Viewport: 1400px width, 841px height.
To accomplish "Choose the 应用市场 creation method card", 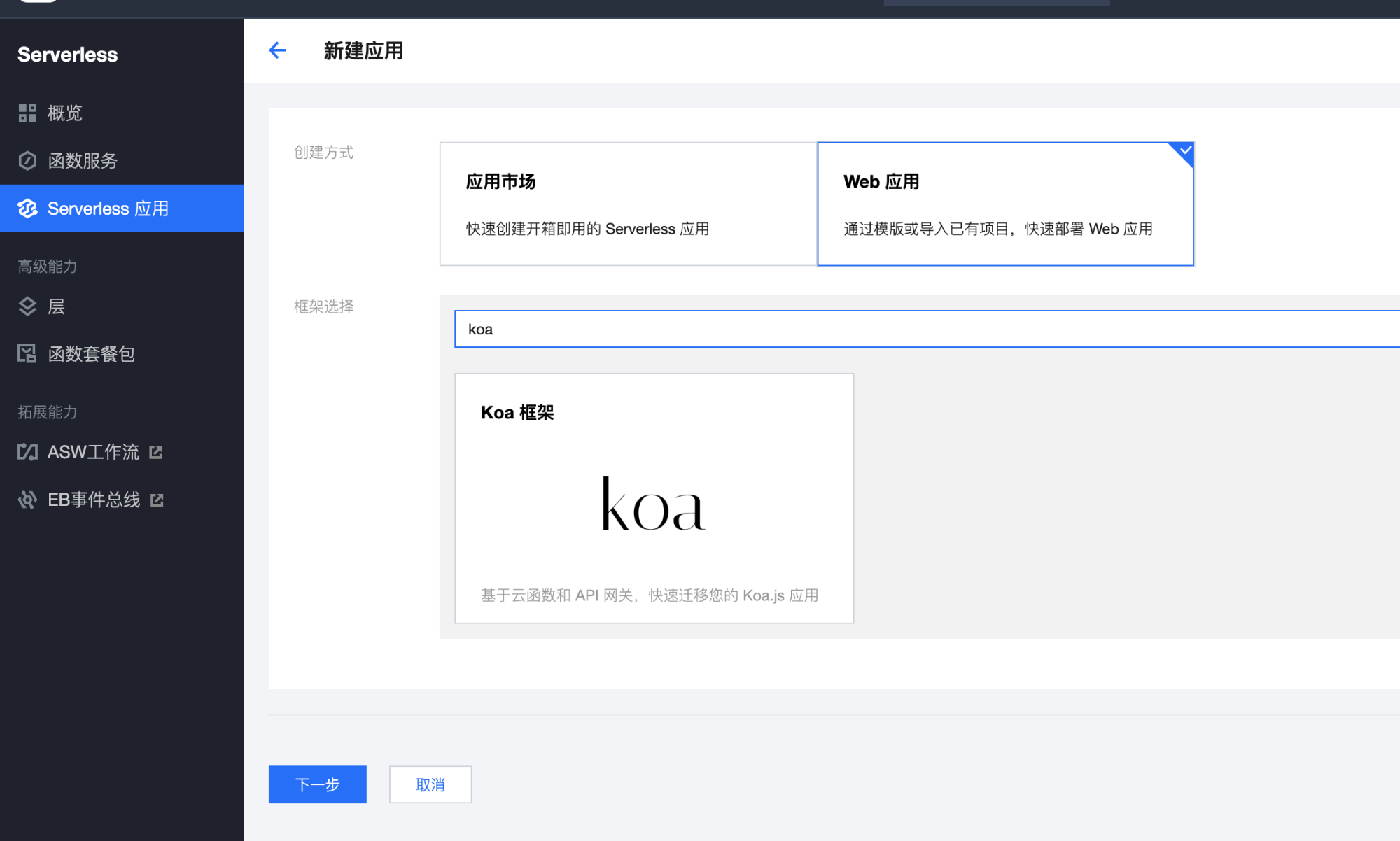I will click(628, 204).
